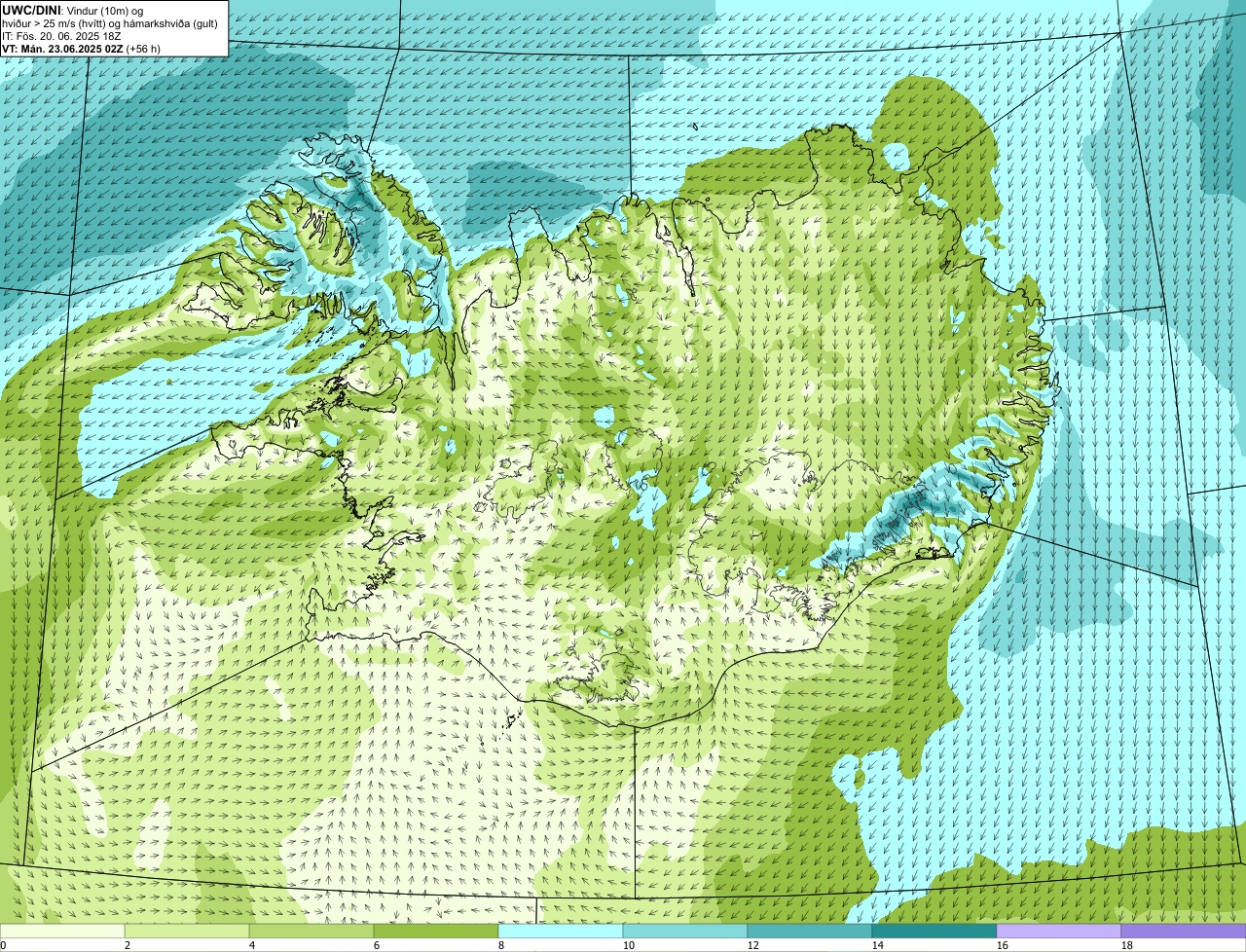Viewport: 1246px width, 952px height.
Task: Click the legend scale label '16'
Action: tap(1003, 945)
